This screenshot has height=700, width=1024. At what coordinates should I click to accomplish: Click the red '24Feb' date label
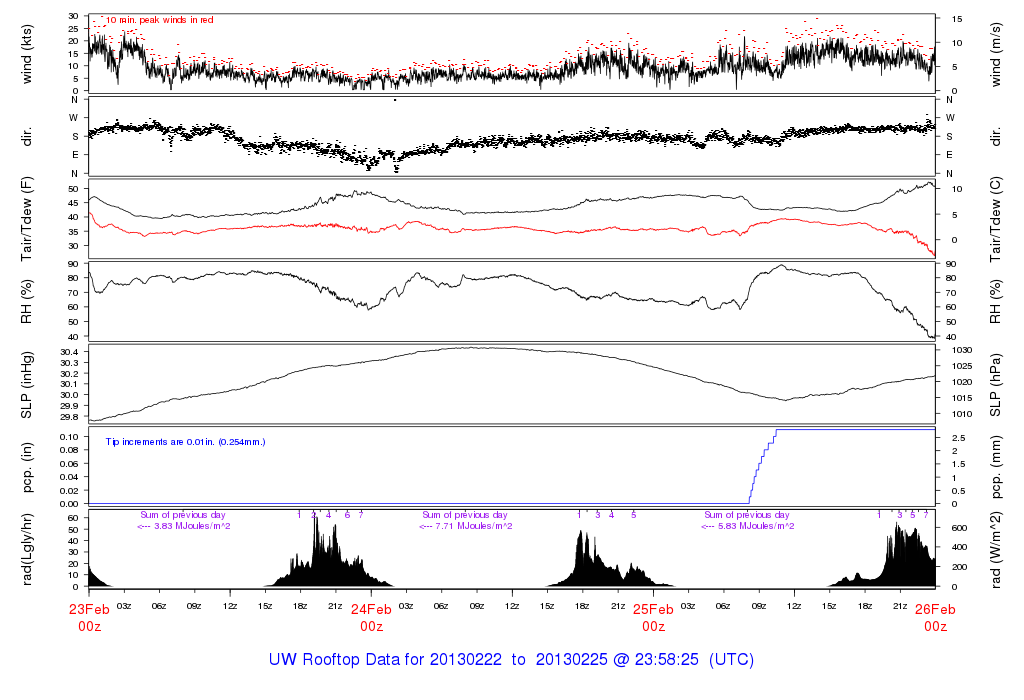[x=372, y=610]
